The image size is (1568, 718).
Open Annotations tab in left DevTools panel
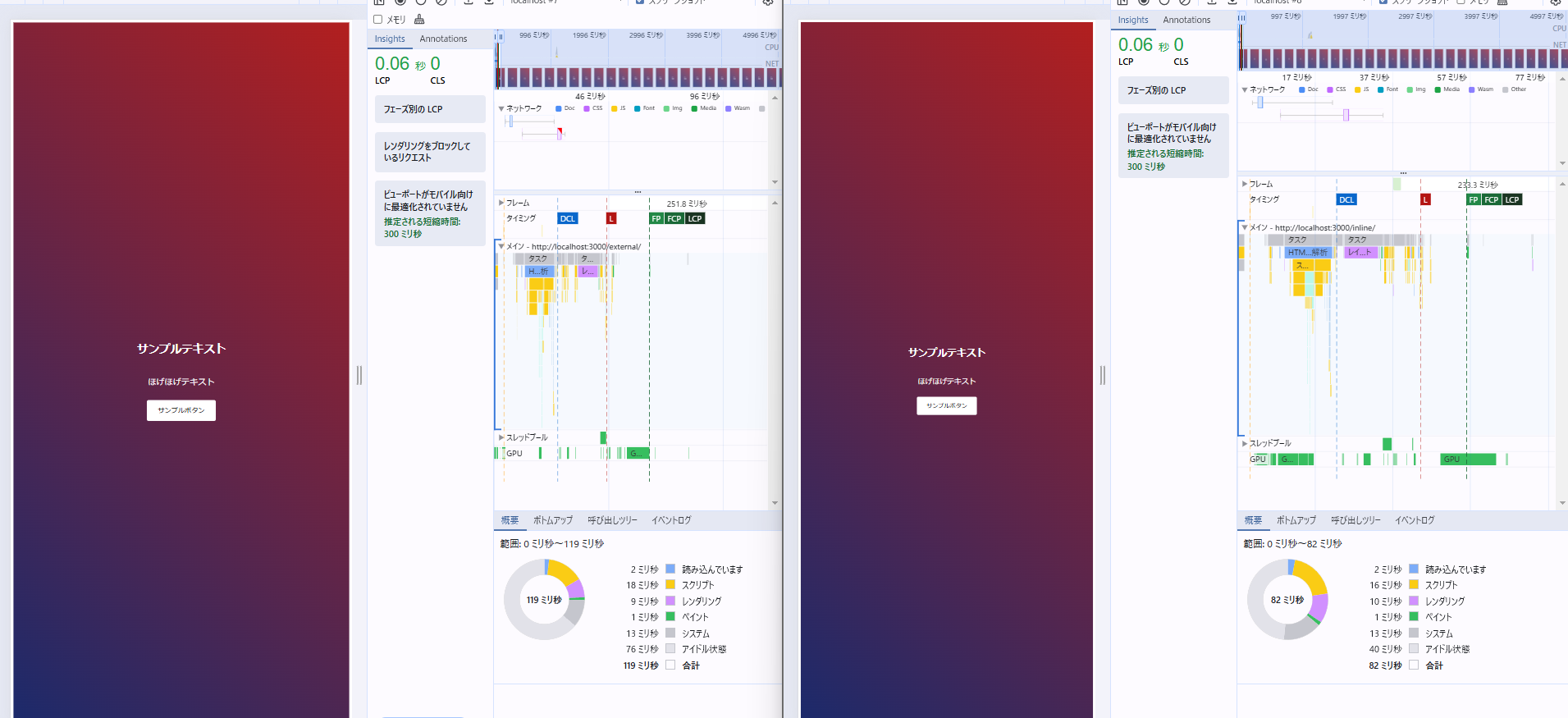point(443,39)
